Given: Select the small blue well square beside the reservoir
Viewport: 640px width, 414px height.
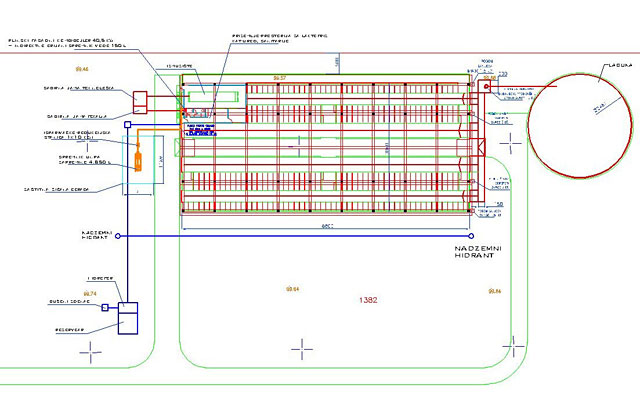Looking at the screenshot, I should point(105,307).
